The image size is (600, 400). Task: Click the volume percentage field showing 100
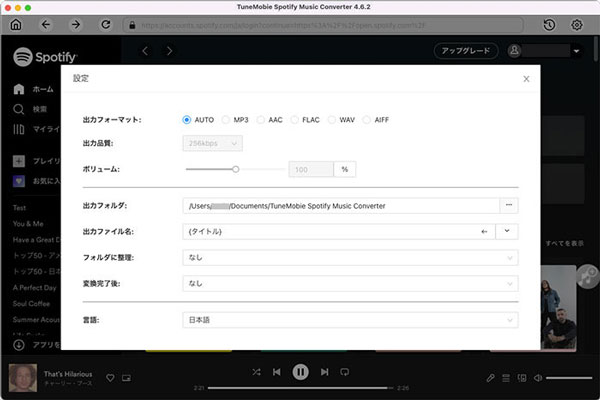coord(311,170)
